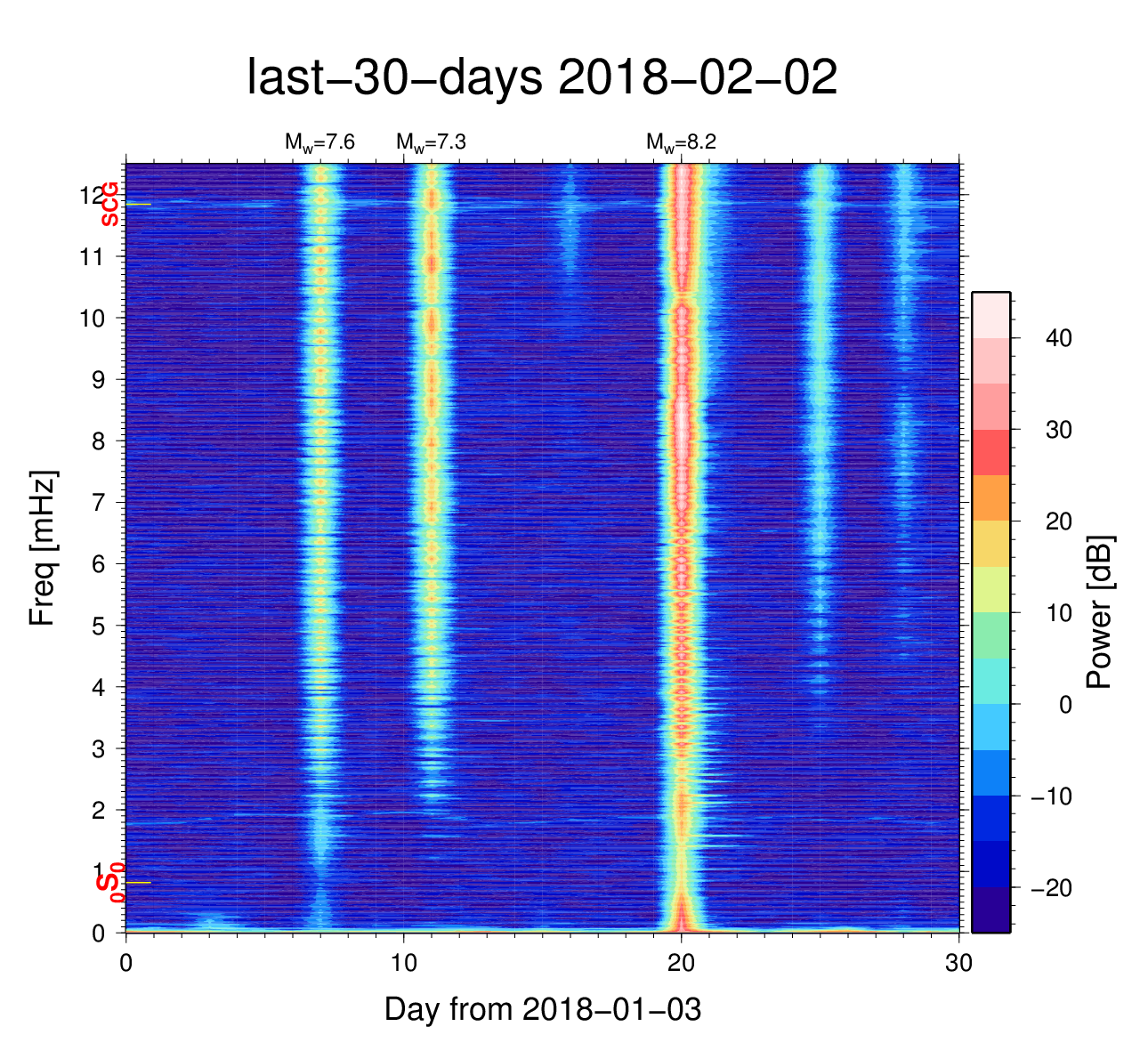Click the plot title last-30-days 2018-02-02
The image size is (1148, 1059).
542,78
